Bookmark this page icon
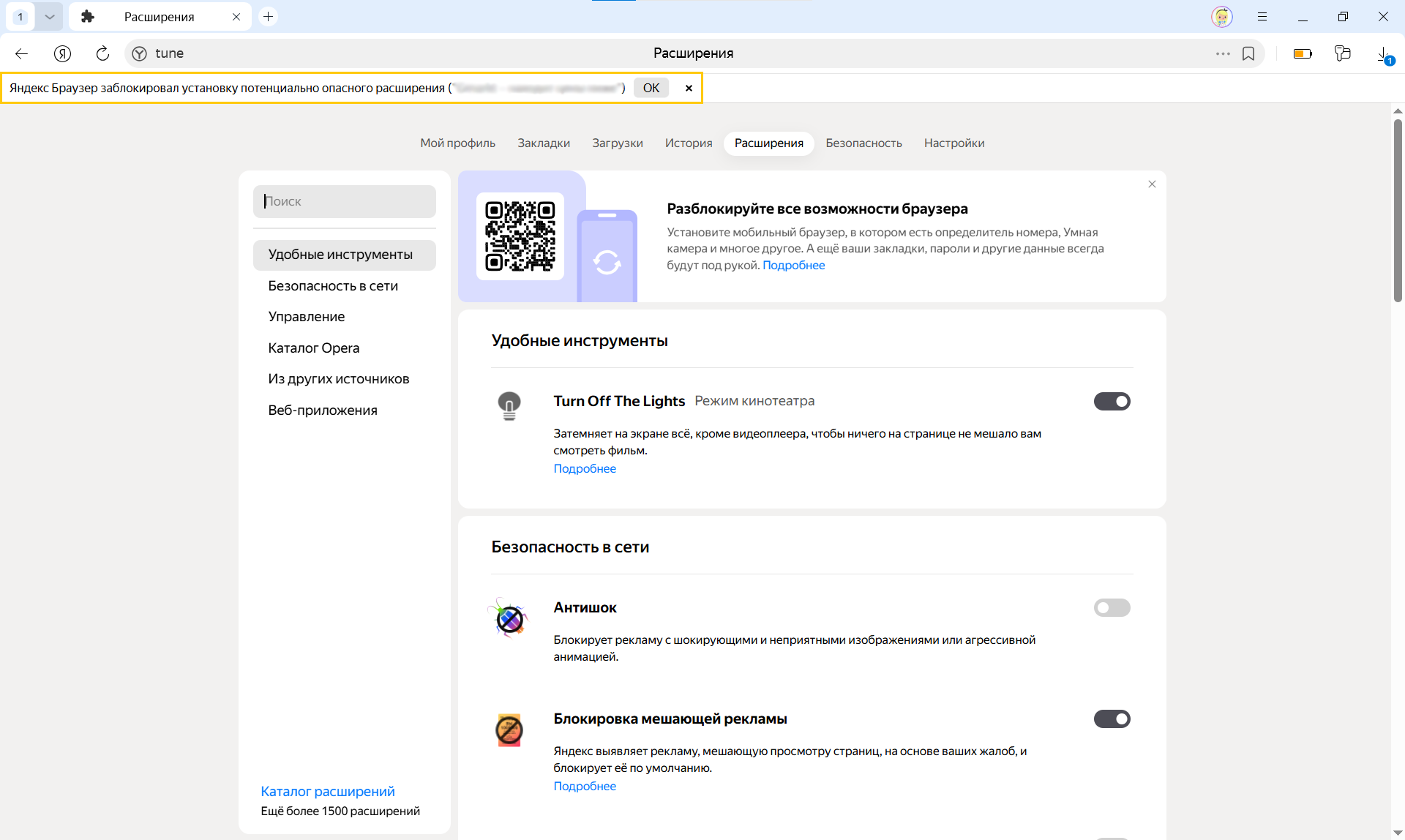The image size is (1405, 840). coord(1248,53)
